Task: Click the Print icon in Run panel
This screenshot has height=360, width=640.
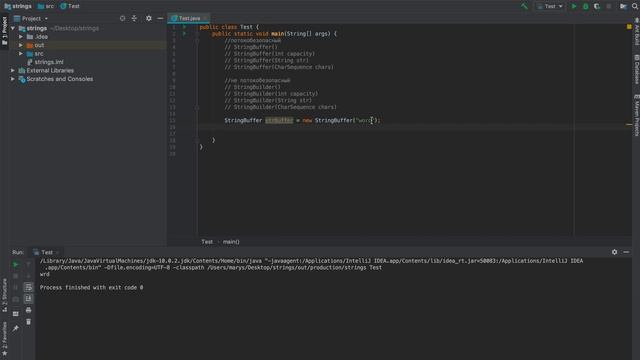Action: coord(28,311)
